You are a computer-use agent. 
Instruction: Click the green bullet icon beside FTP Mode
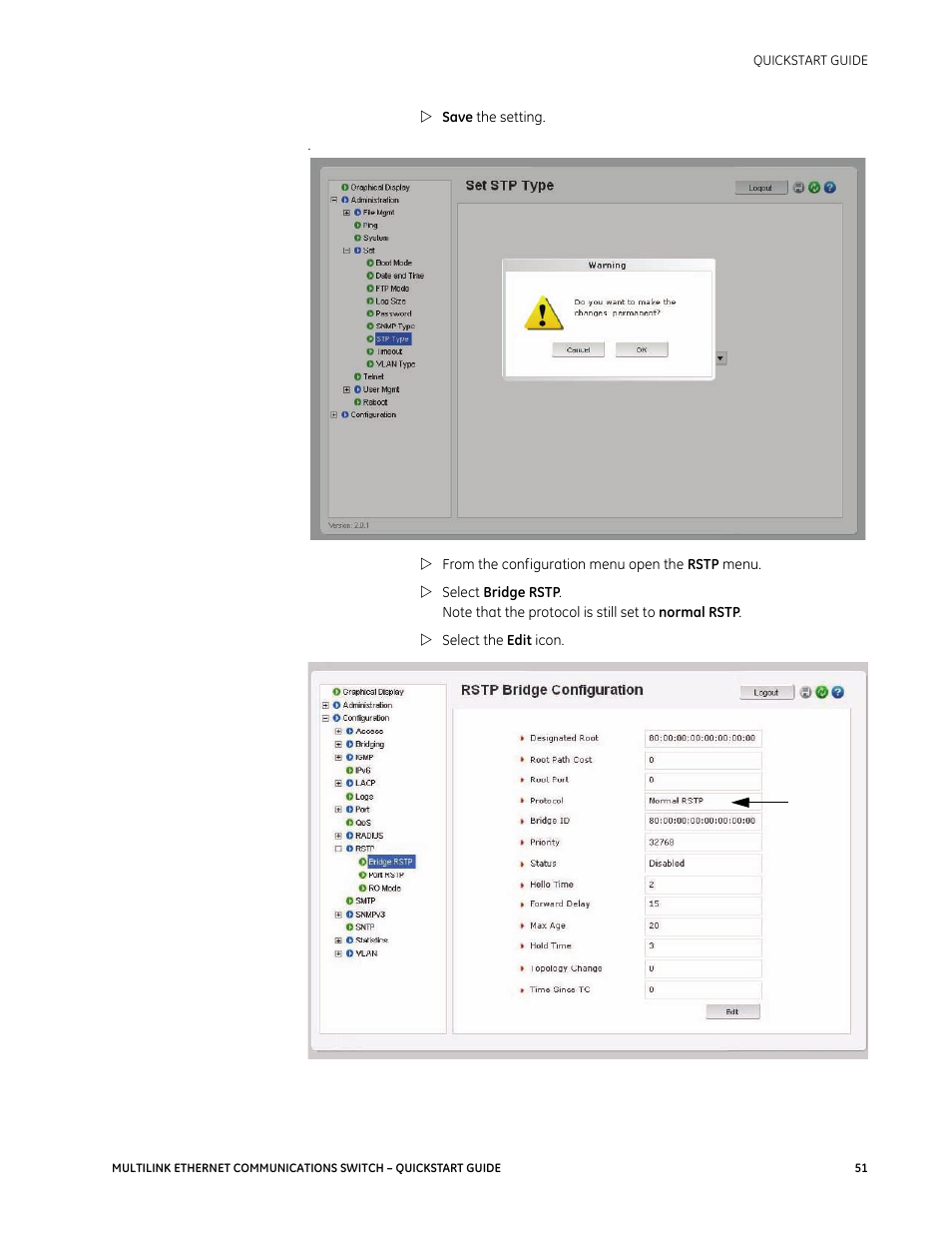(370, 289)
